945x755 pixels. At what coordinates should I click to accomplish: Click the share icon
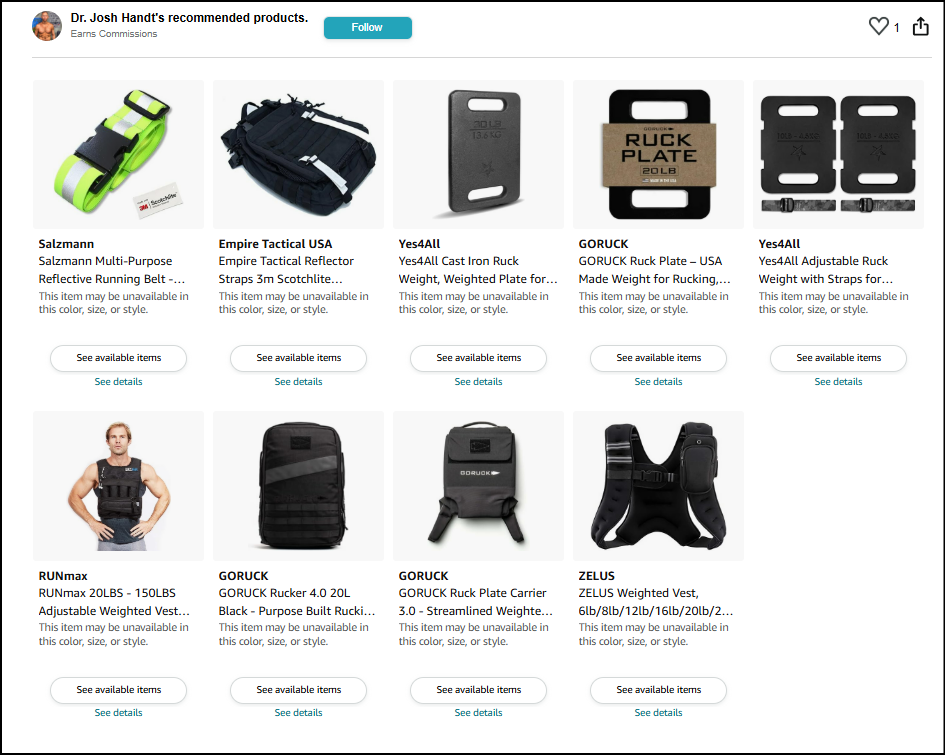[x=920, y=27]
